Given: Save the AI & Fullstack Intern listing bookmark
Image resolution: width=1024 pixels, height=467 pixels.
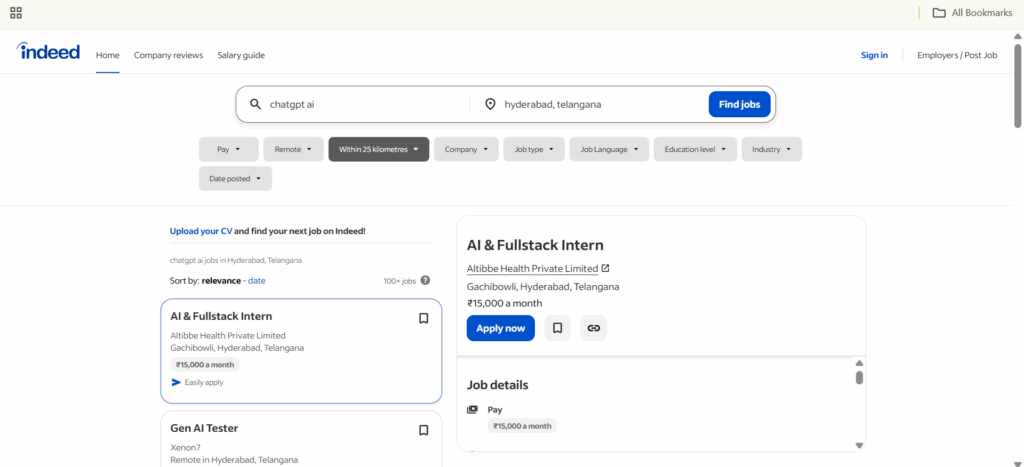Looking at the screenshot, I should click(x=423, y=318).
